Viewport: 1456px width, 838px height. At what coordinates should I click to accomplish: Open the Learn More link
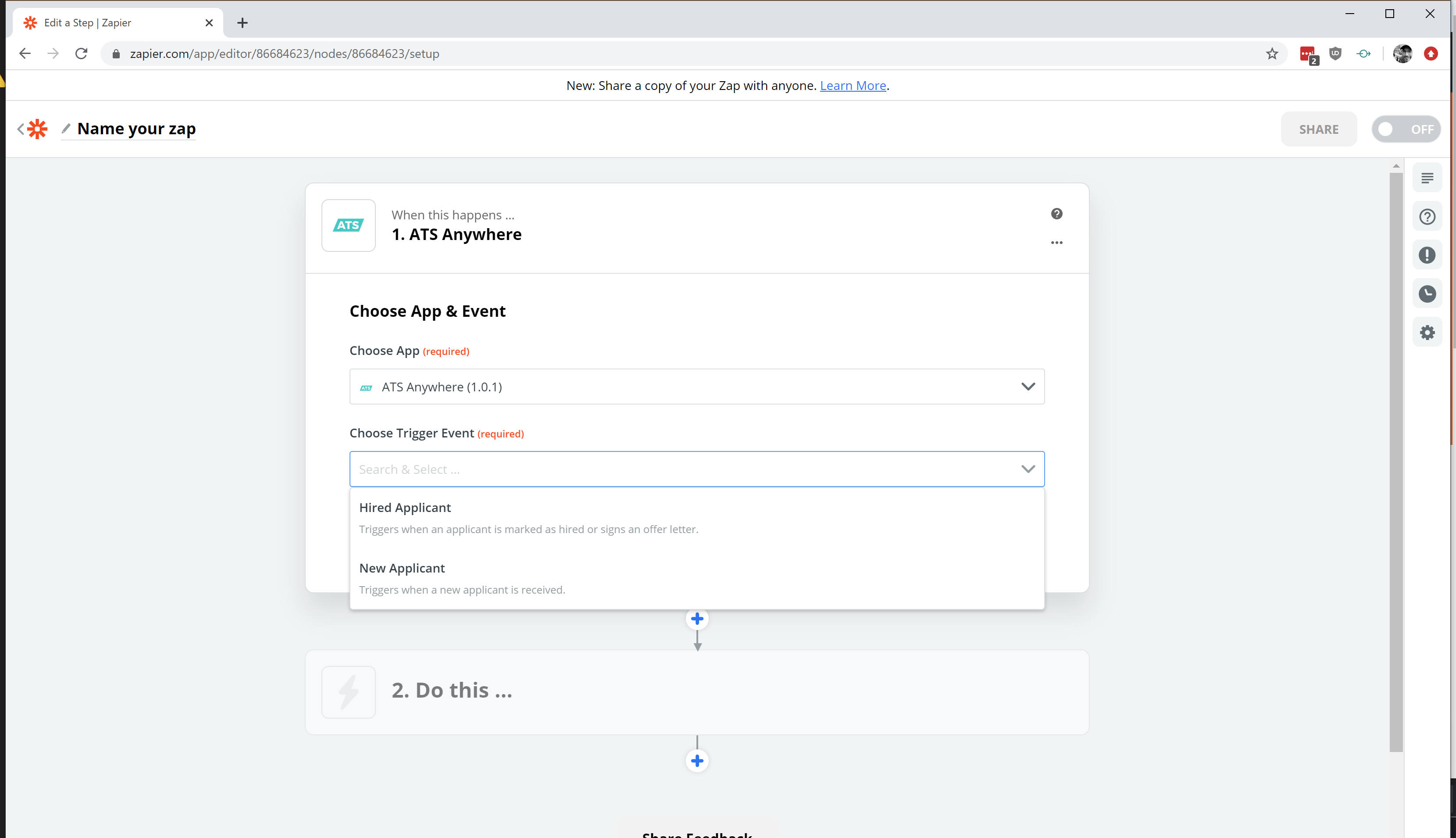coord(853,86)
